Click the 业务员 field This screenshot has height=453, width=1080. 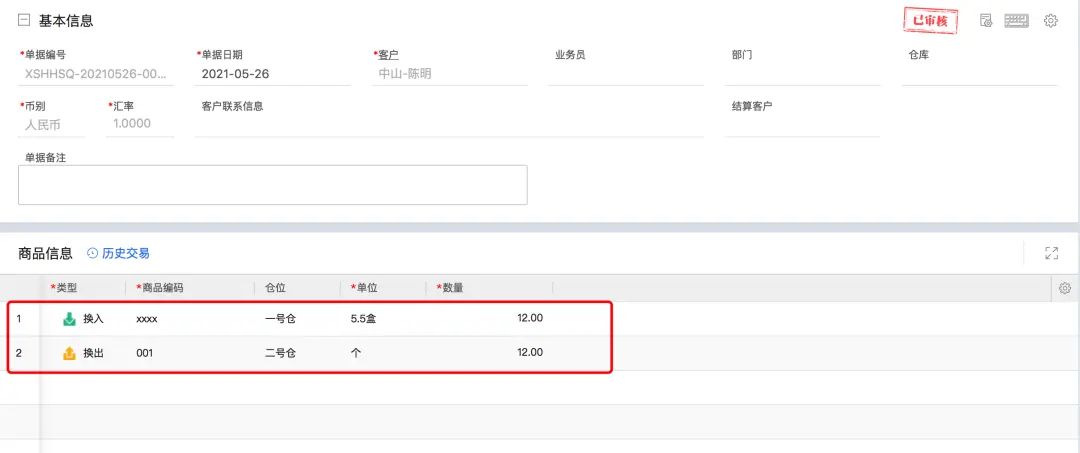[626, 74]
